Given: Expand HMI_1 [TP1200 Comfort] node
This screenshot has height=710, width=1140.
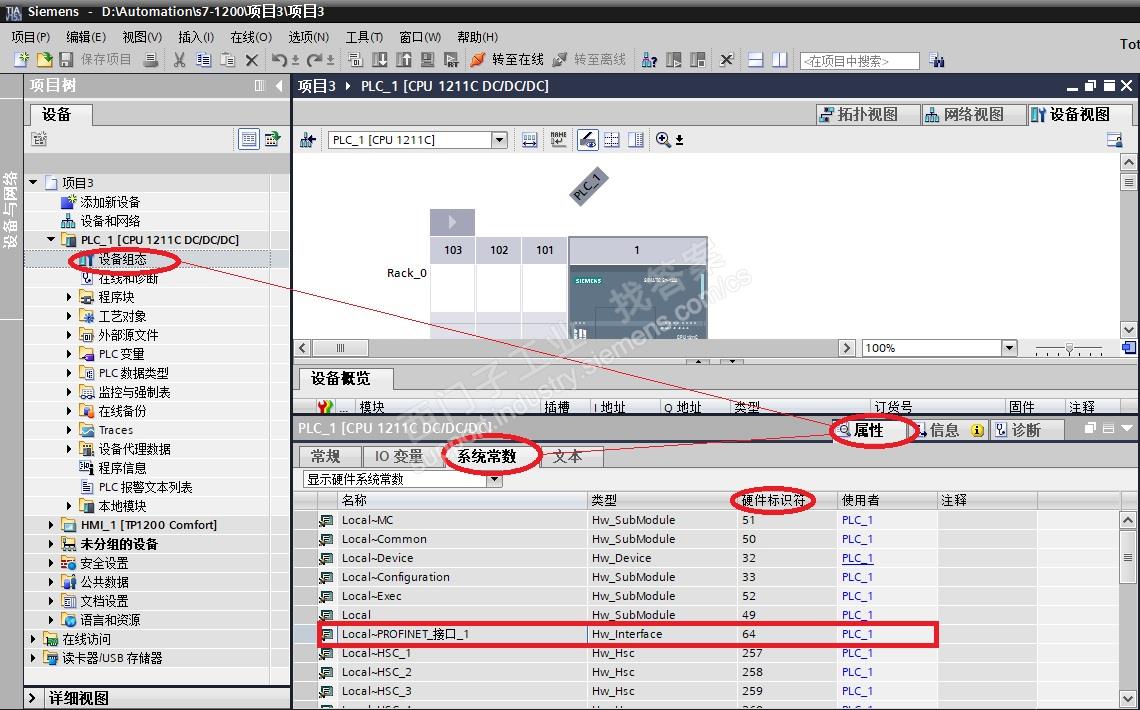Looking at the screenshot, I should (51, 524).
